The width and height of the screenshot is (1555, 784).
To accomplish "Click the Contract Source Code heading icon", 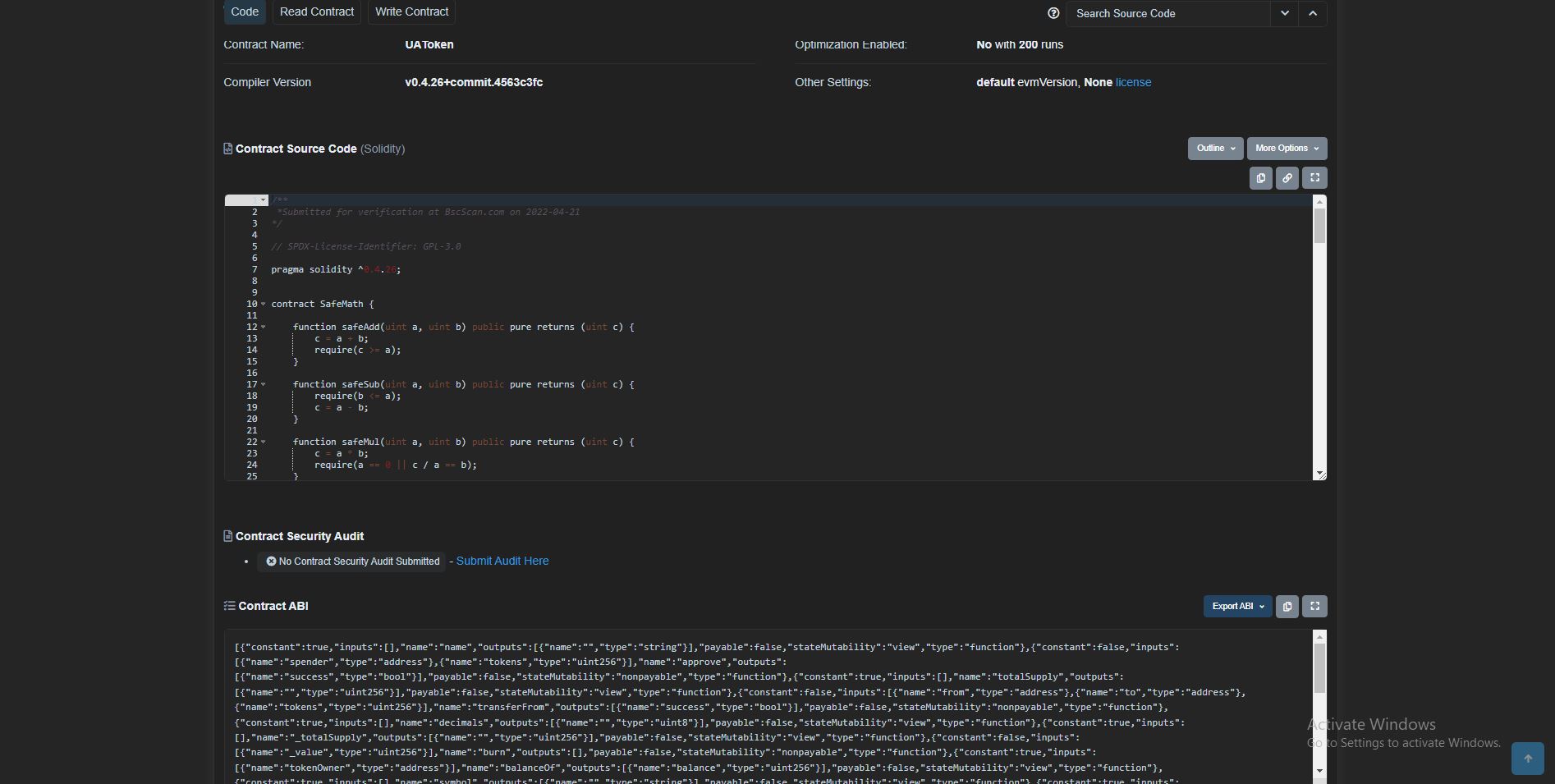I will pyautogui.click(x=227, y=149).
